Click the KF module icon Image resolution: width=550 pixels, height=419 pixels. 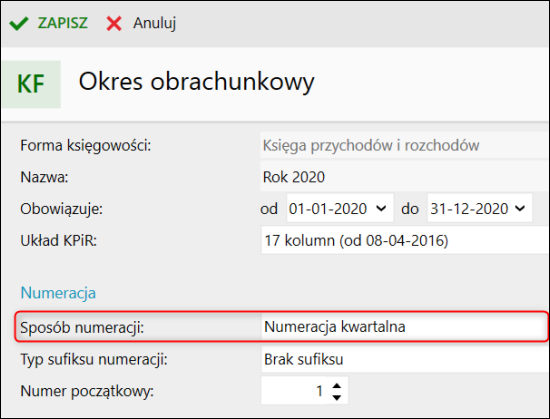pos(31,84)
